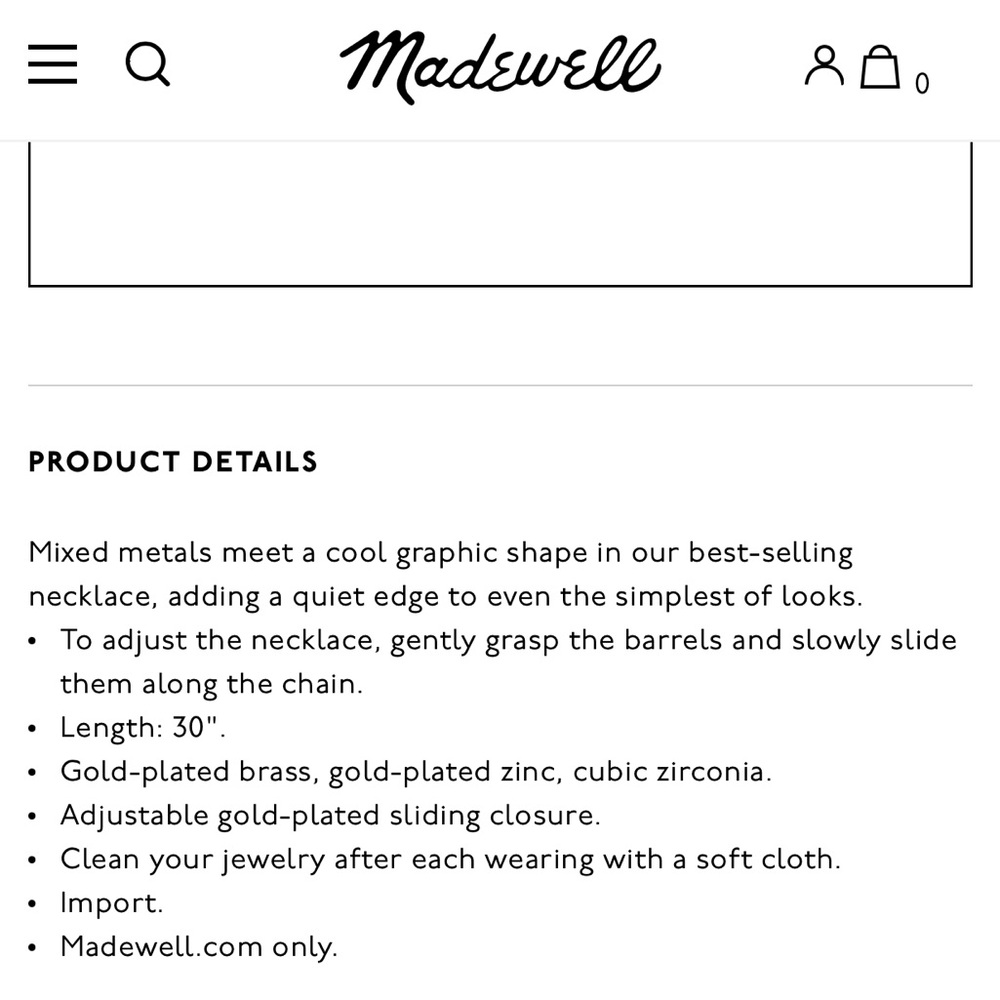Navigate home via the Madewell wordmark
This screenshot has height=1000, width=1000.
tap(500, 68)
